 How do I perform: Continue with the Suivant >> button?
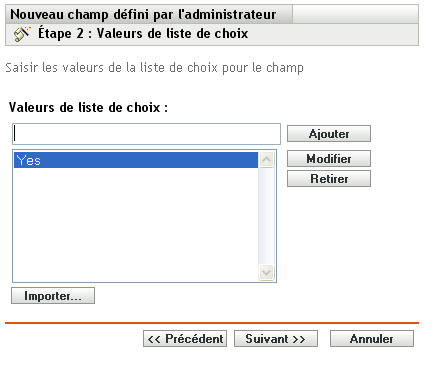(276, 339)
